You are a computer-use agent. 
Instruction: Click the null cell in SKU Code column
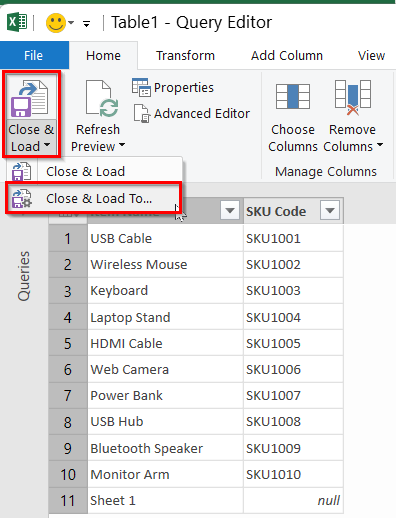tap(293, 501)
